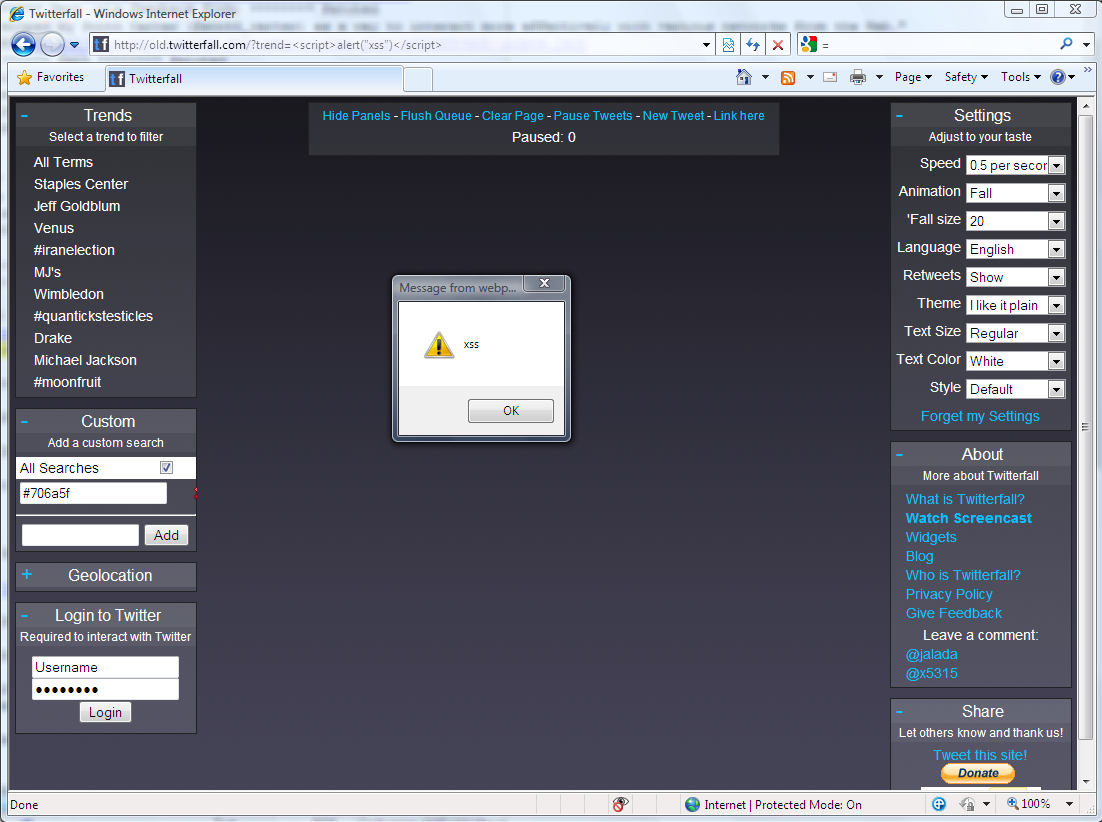Collapse the Custom panel minus icon
The width and height of the screenshot is (1102, 822).
pos(25,422)
